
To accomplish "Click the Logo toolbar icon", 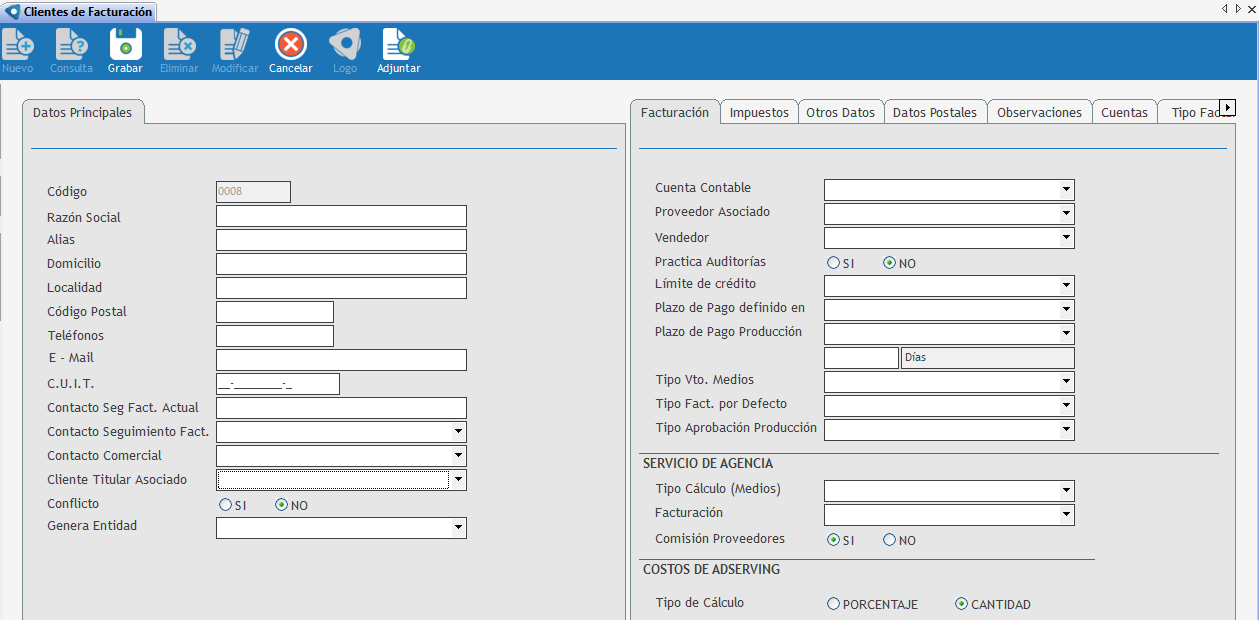I will [344, 45].
